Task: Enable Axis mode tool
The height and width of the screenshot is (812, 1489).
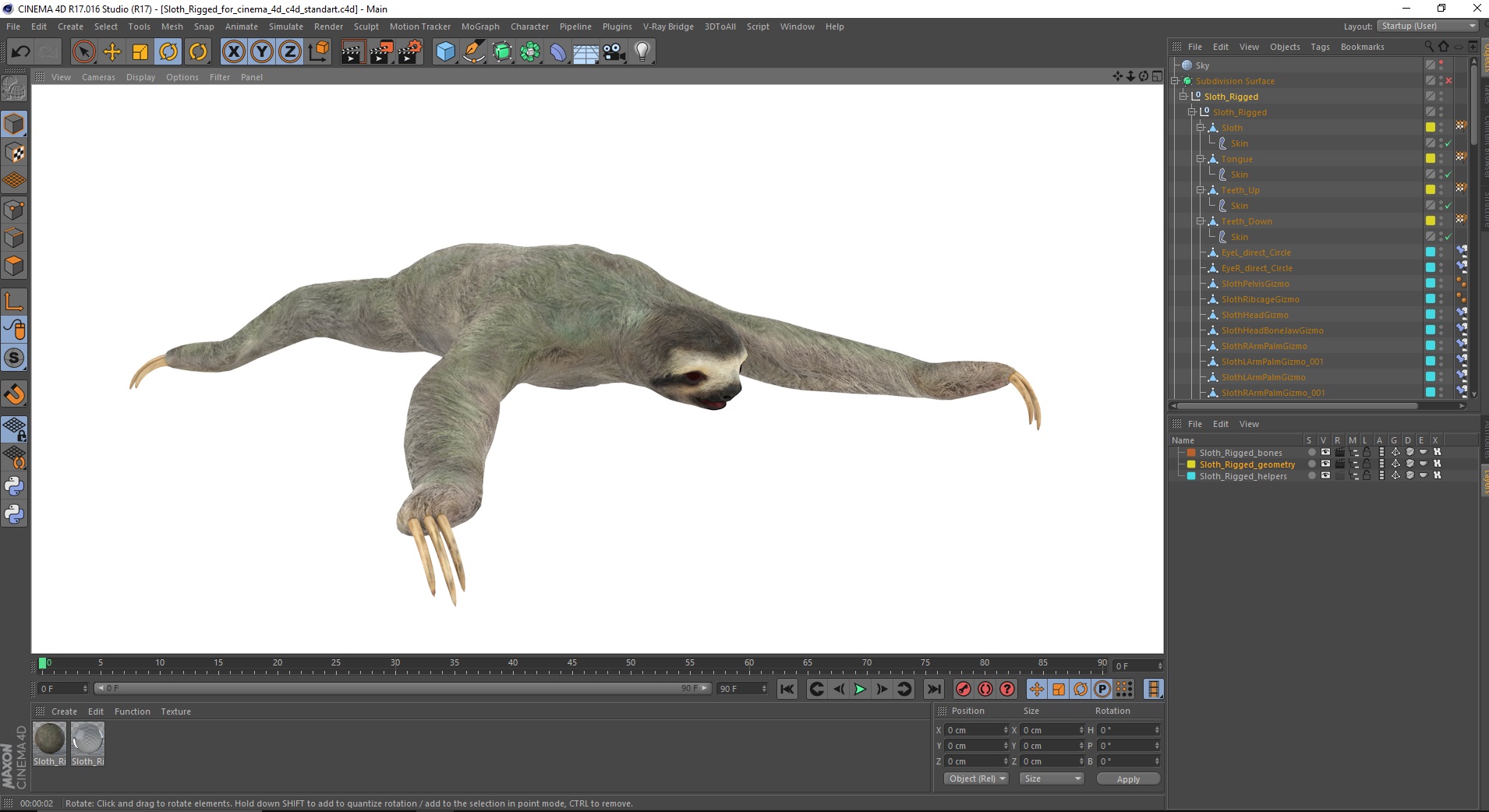Action: (14, 302)
